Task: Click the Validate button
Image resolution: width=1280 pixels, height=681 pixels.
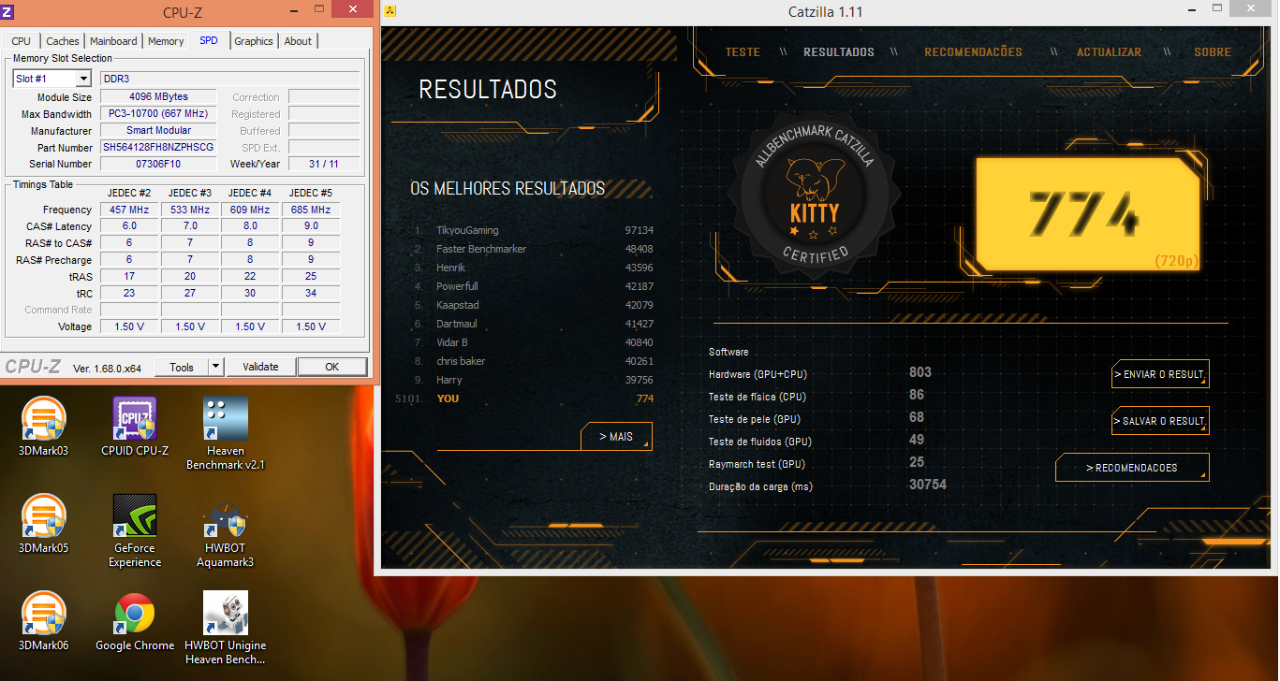Action: [261, 367]
